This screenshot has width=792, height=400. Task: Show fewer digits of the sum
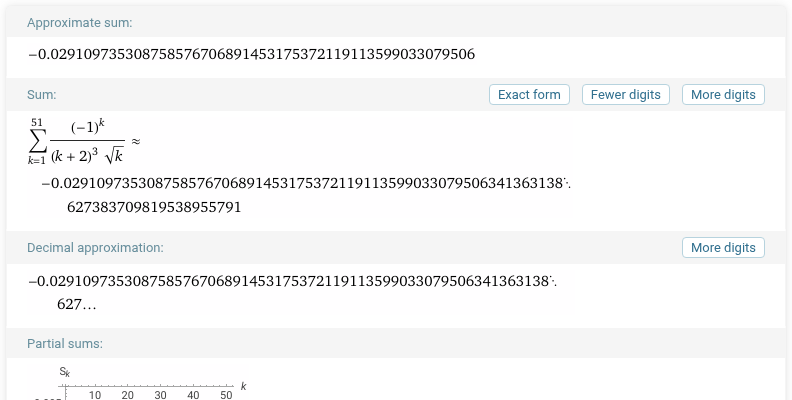point(625,94)
